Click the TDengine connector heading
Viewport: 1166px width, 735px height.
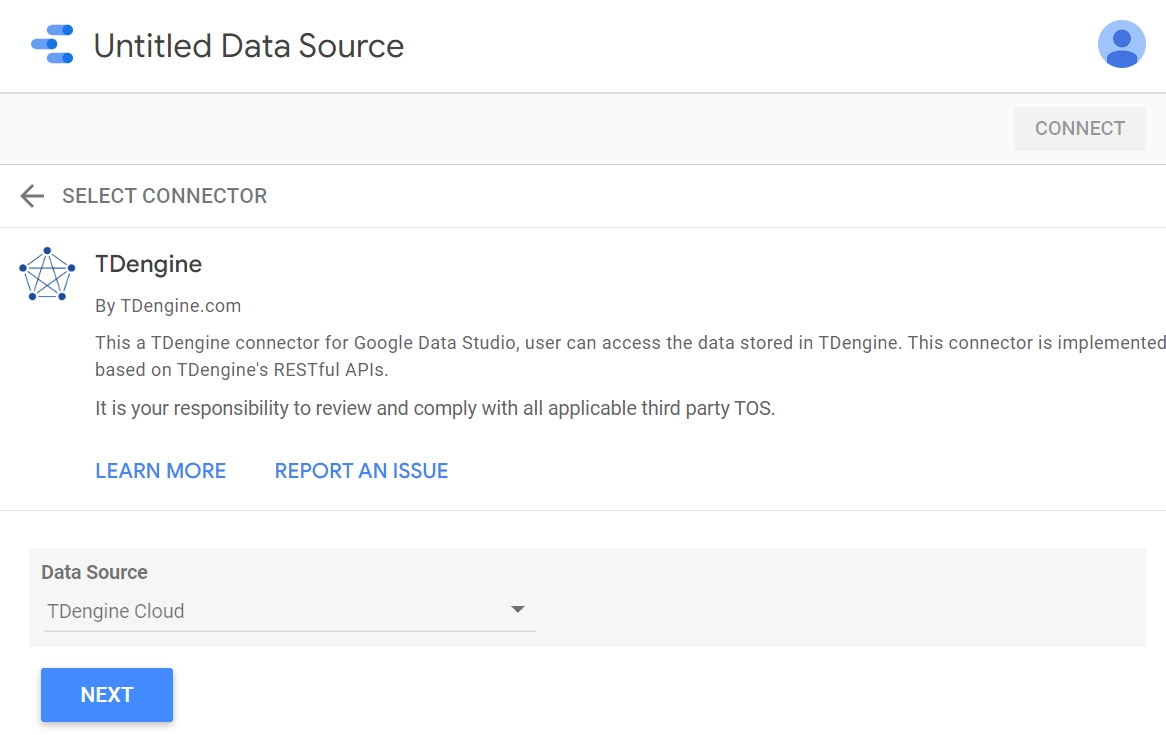(148, 264)
